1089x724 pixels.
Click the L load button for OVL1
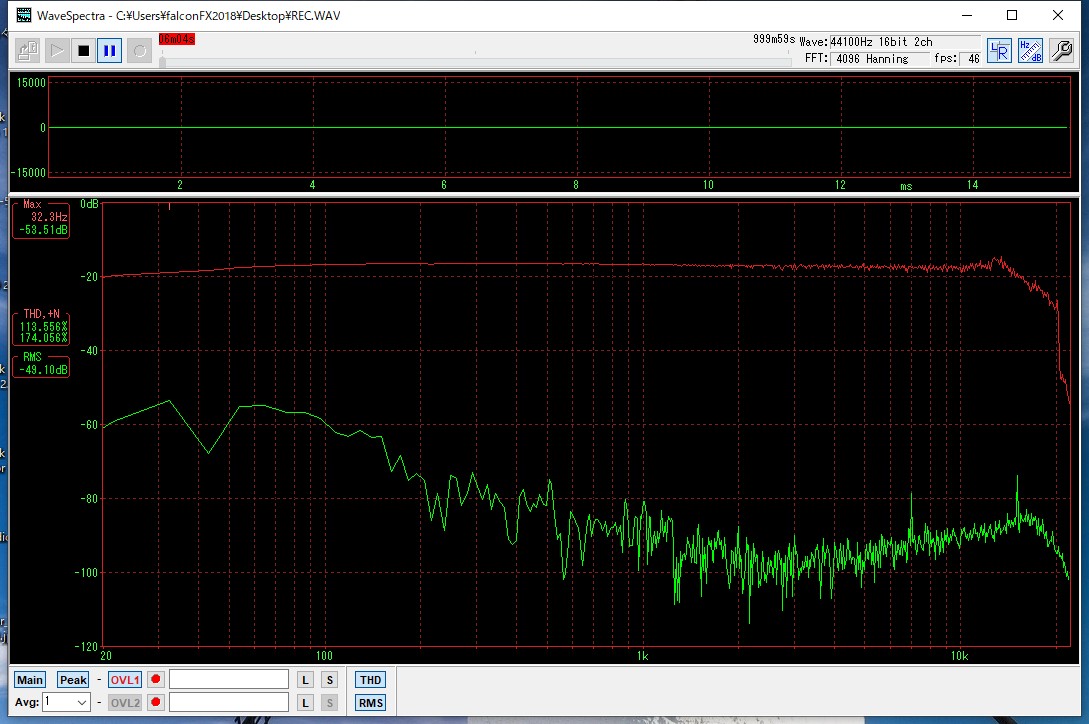click(306, 680)
